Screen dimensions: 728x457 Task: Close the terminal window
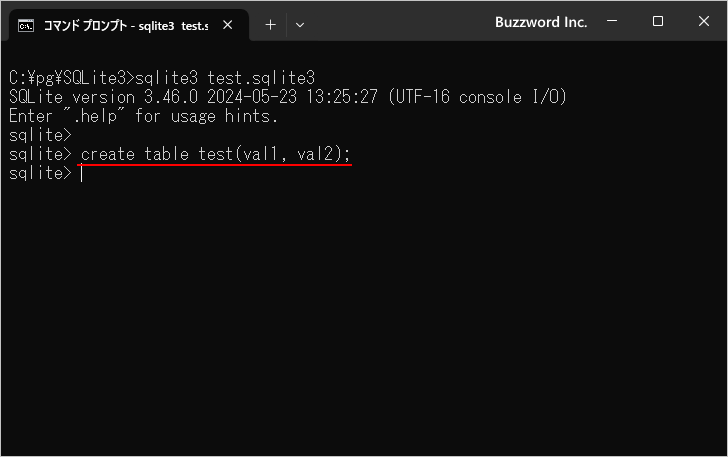click(703, 22)
